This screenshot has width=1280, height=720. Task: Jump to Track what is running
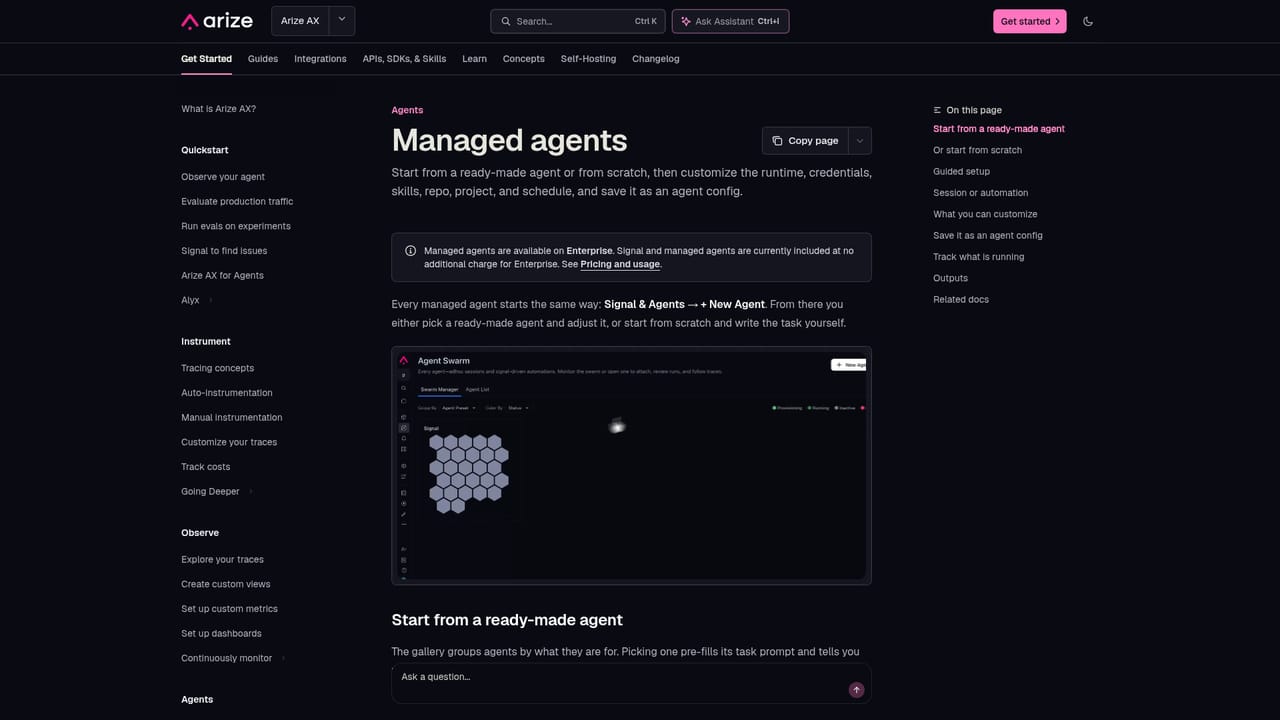[x=979, y=257]
